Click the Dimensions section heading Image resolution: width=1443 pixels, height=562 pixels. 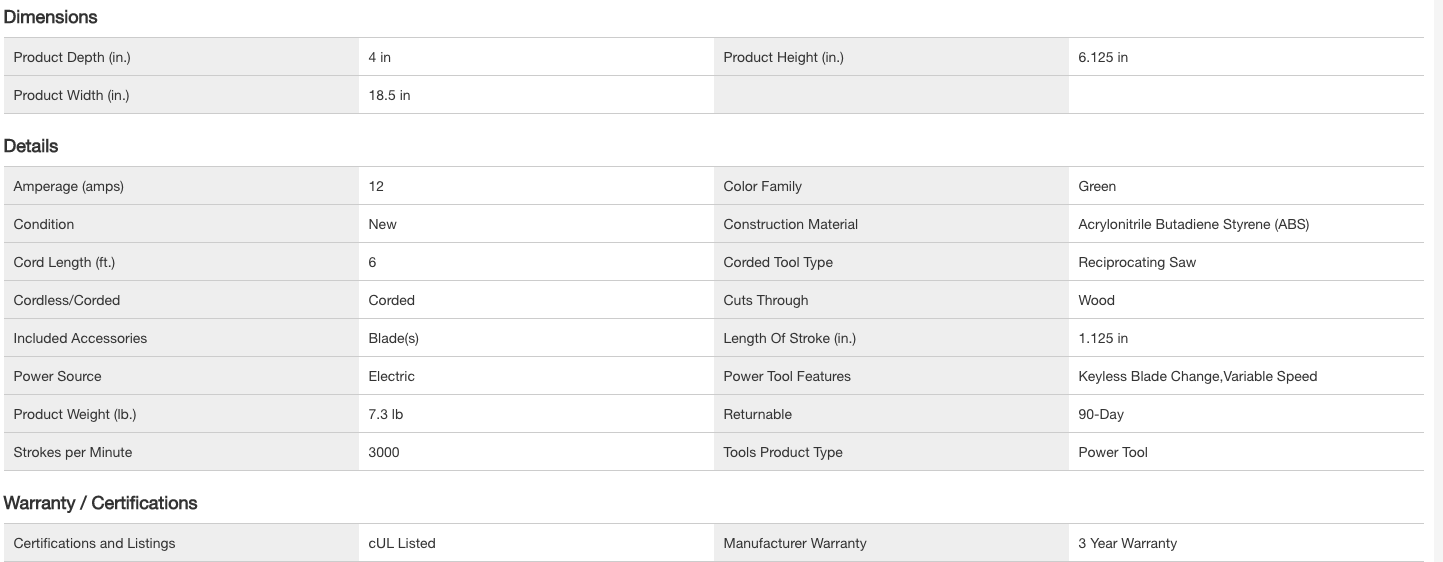click(x=50, y=17)
